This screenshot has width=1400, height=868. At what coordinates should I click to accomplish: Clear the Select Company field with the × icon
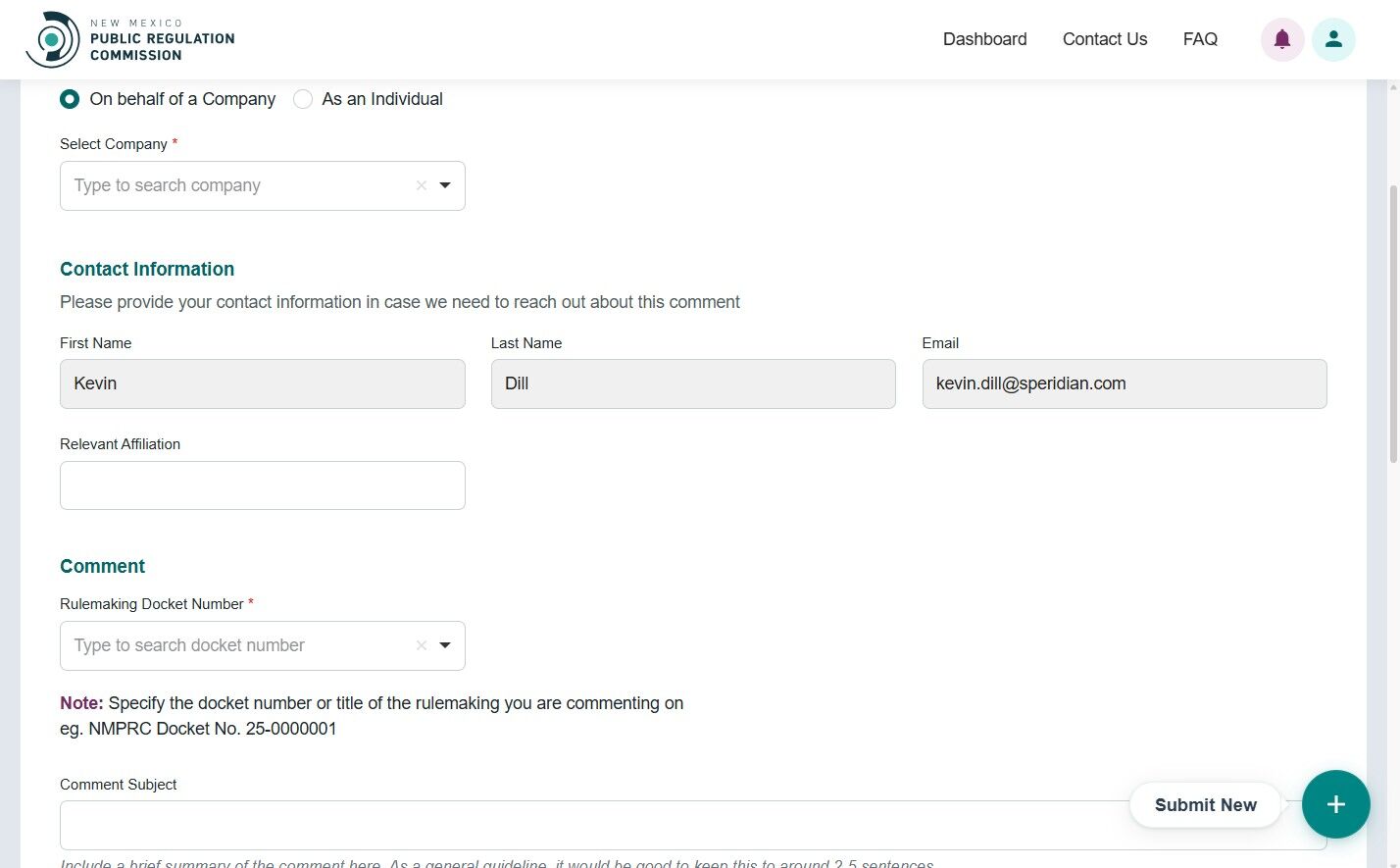click(421, 185)
